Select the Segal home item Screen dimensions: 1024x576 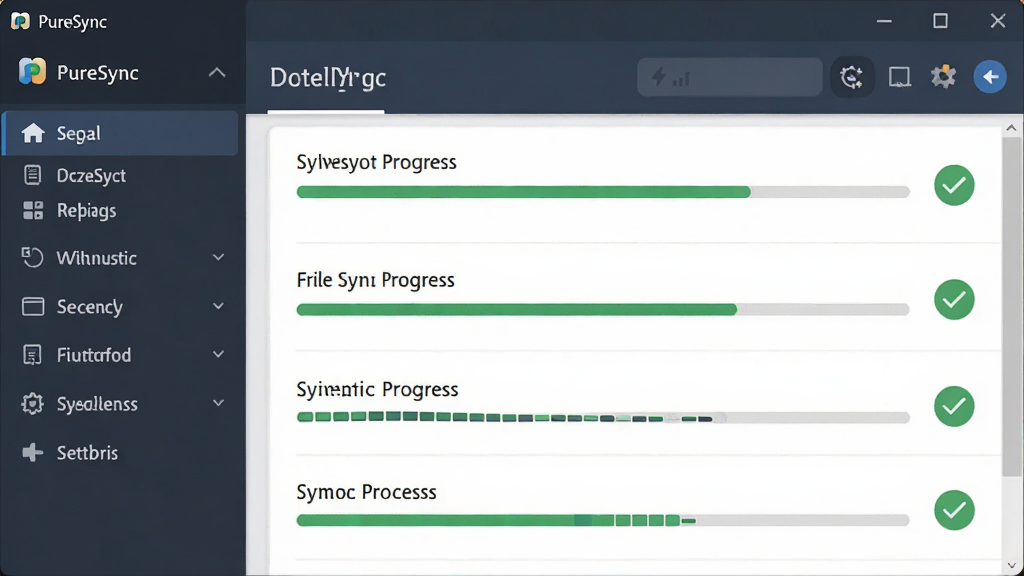(x=120, y=133)
